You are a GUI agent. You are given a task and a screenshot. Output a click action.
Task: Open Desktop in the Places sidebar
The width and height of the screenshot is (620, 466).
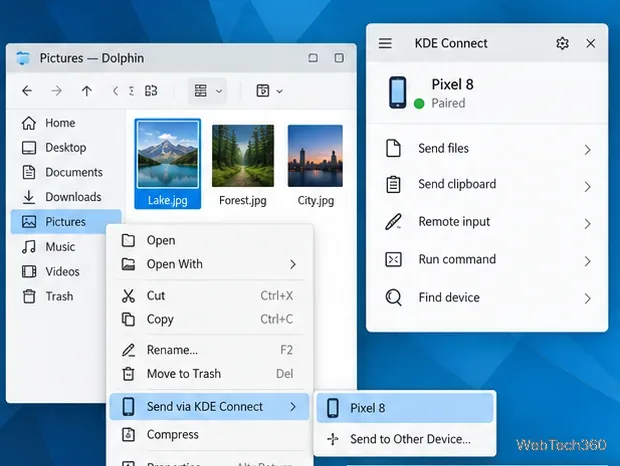point(66,147)
